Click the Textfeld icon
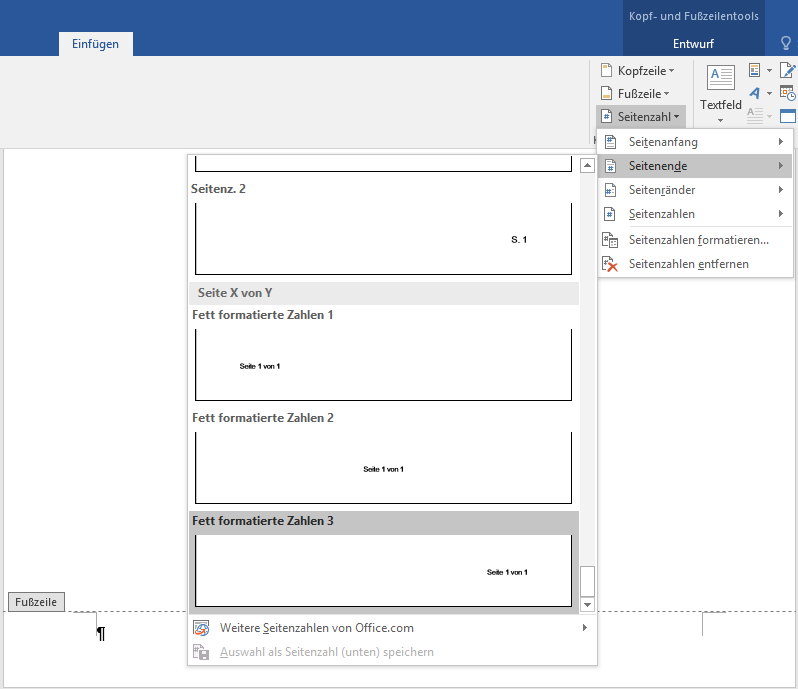The image size is (798, 689). pyautogui.click(x=720, y=78)
